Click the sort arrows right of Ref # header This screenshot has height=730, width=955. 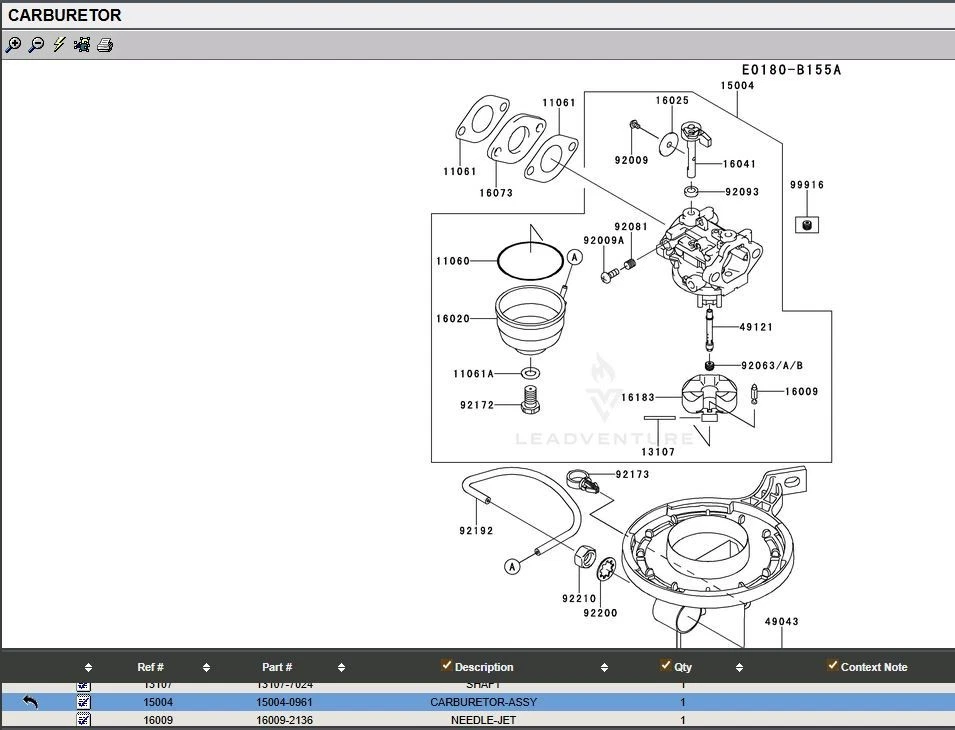point(206,668)
